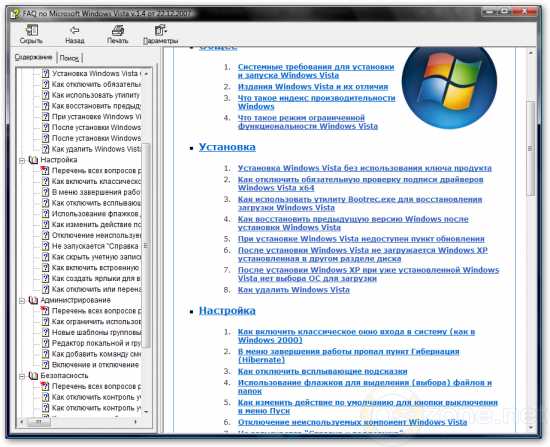Collapse the Администрирование tree section
The width and height of the screenshot is (550, 447).
tap(22, 301)
